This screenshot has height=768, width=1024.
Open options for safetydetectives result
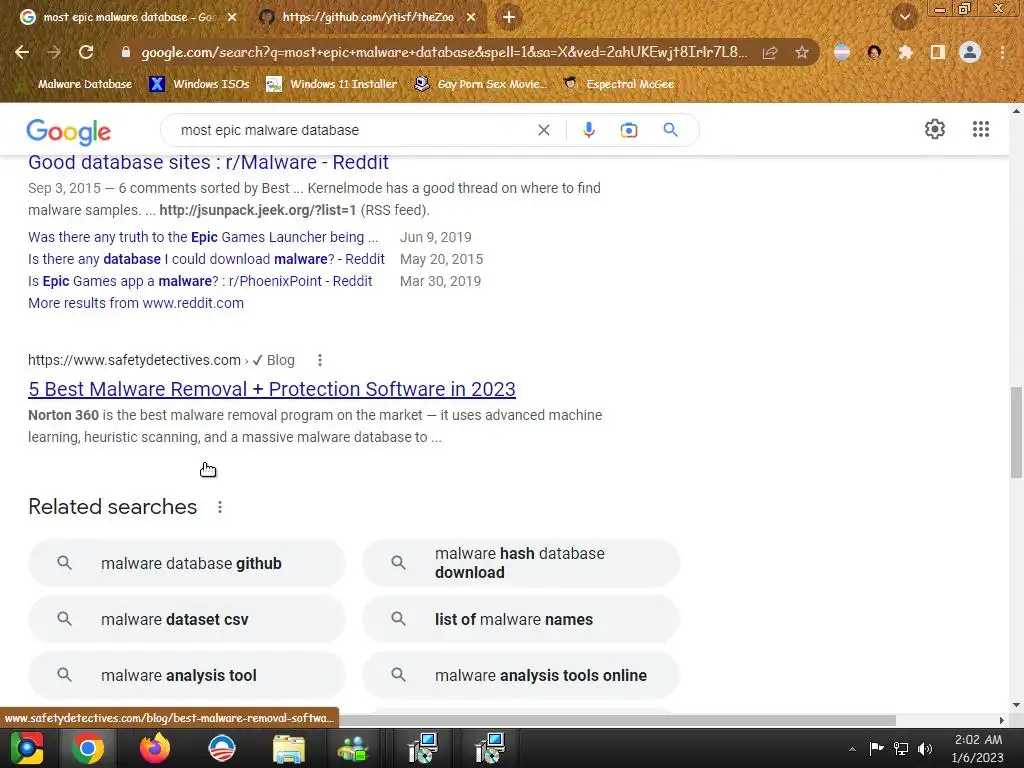click(x=319, y=360)
